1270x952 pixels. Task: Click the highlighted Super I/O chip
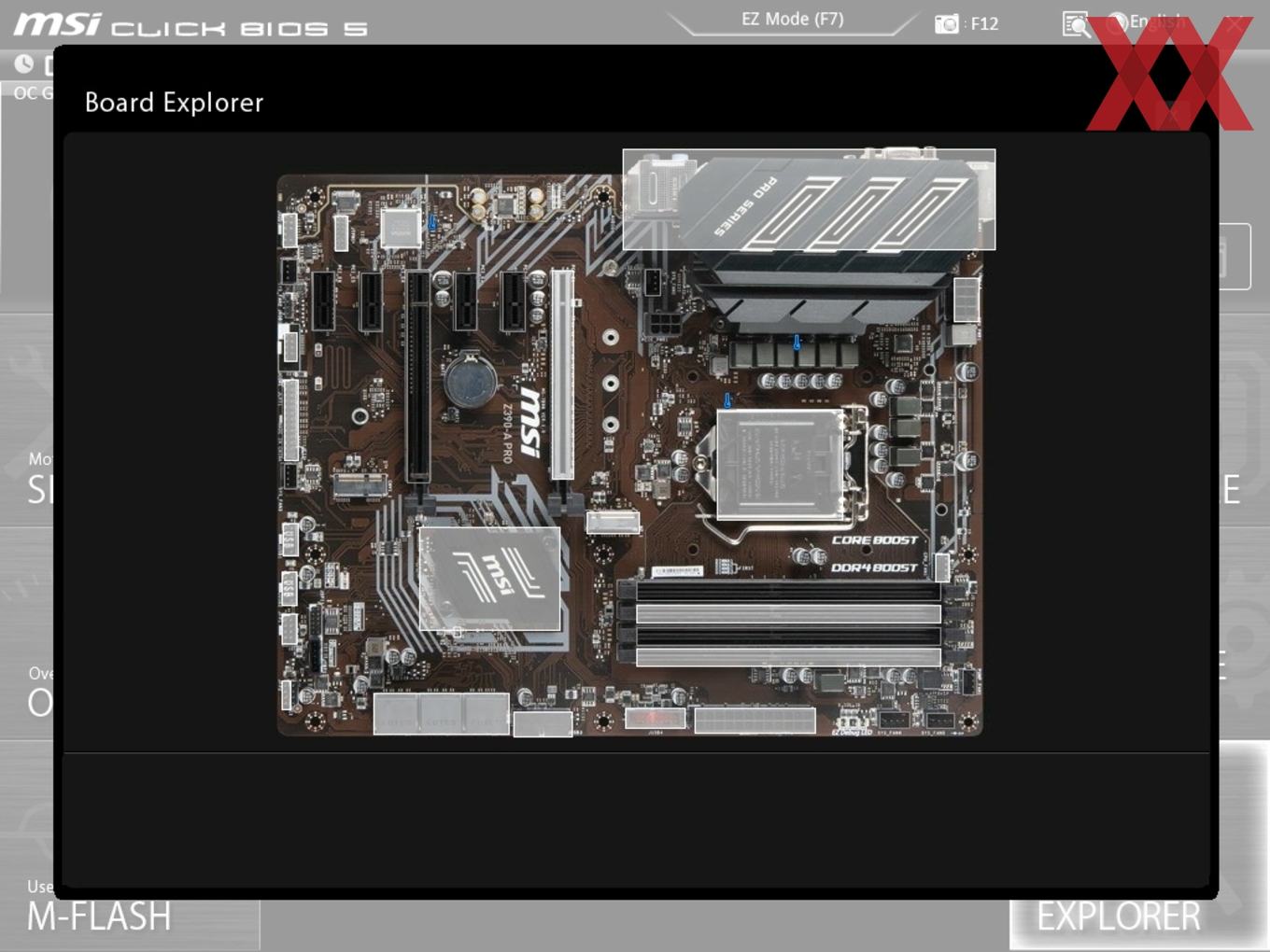(401, 228)
